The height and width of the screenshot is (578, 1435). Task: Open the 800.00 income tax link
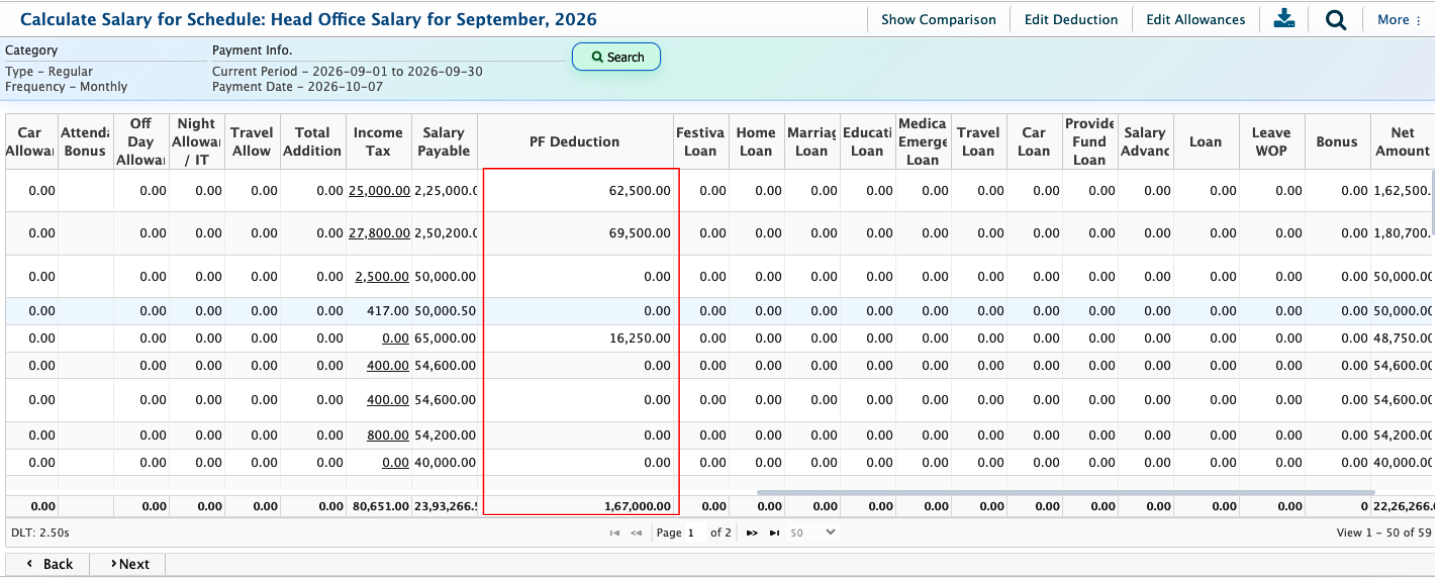point(388,435)
